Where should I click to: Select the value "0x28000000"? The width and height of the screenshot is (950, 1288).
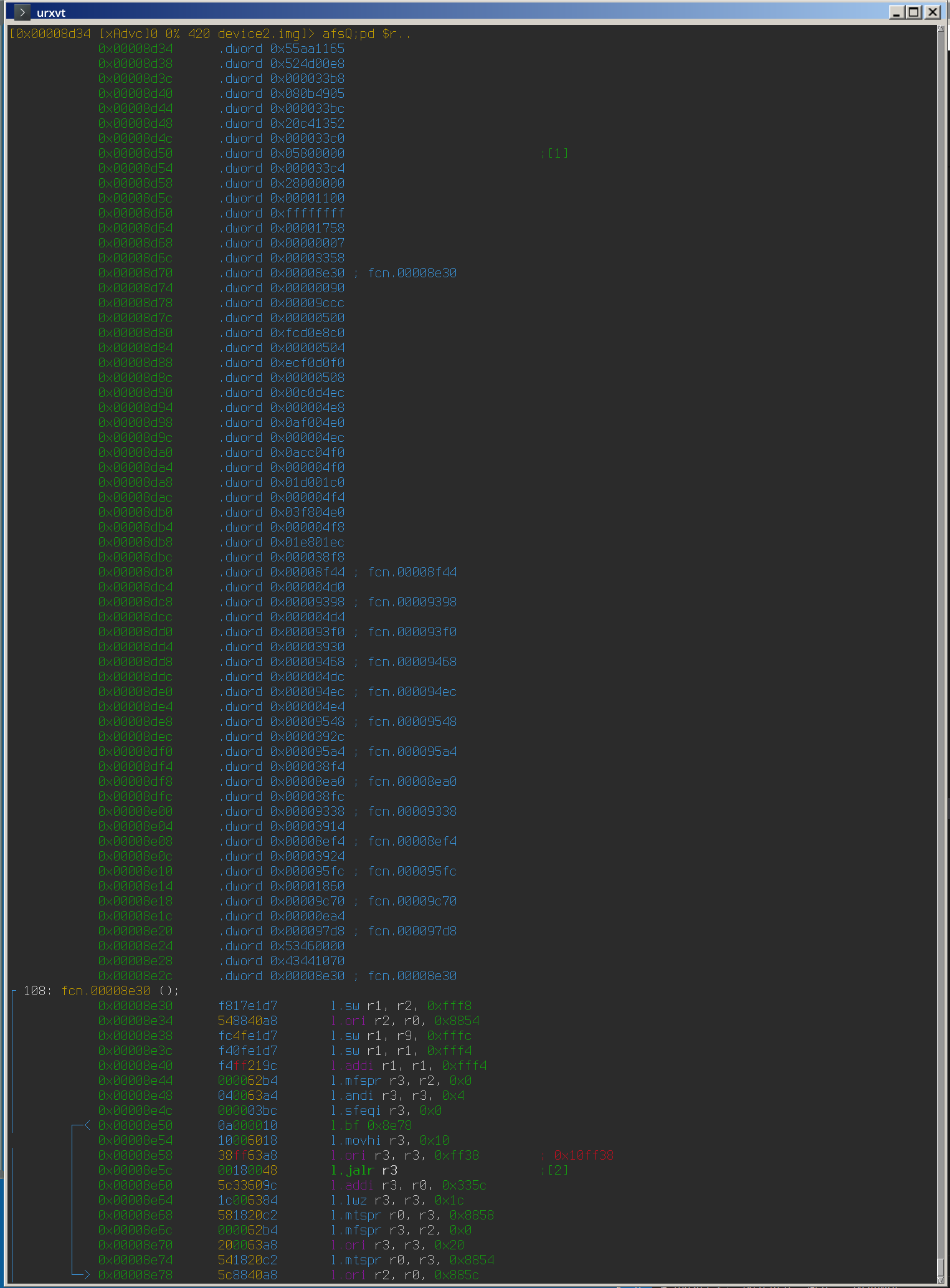tap(307, 183)
